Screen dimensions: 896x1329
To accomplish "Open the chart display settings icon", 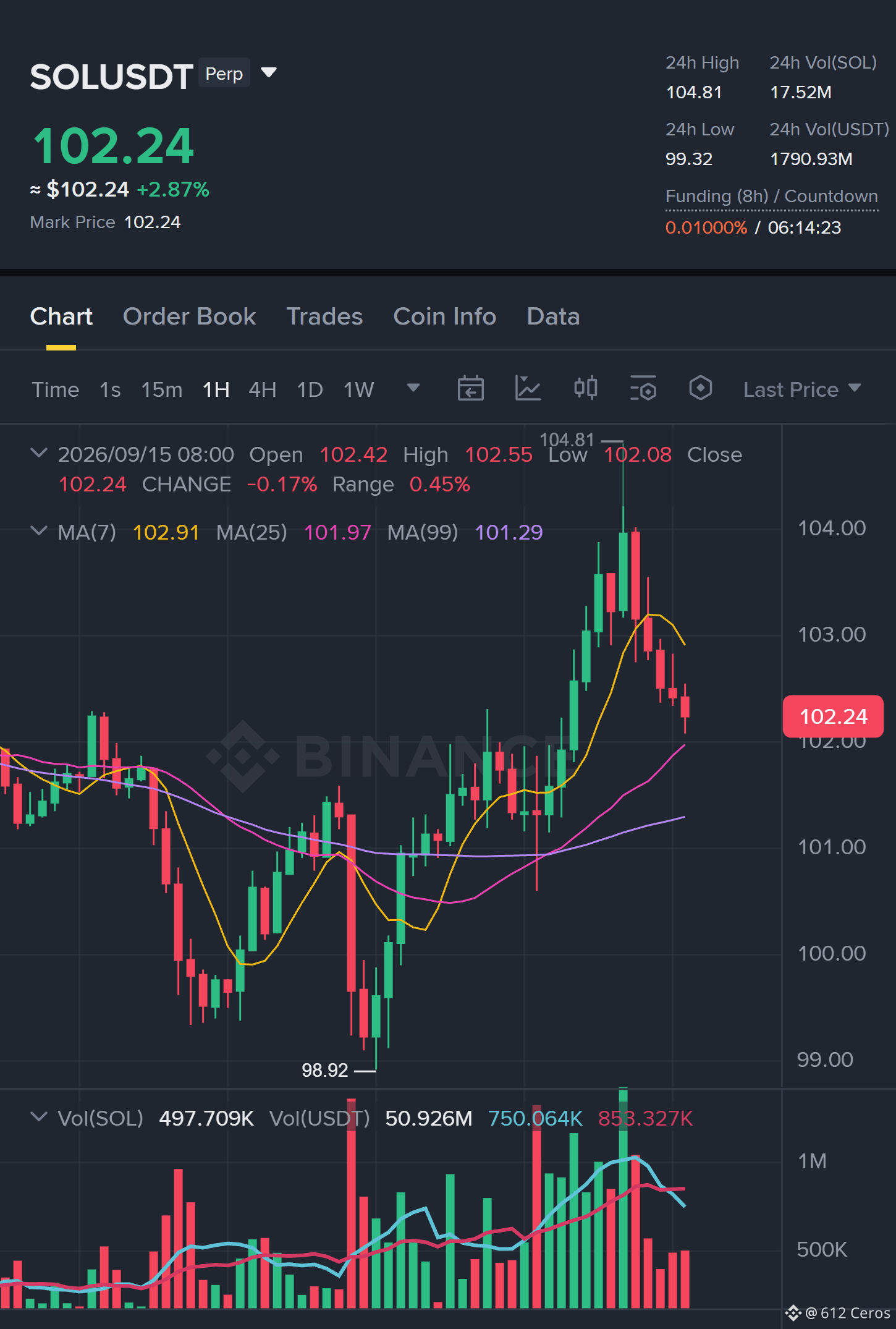I will click(643, 389).
